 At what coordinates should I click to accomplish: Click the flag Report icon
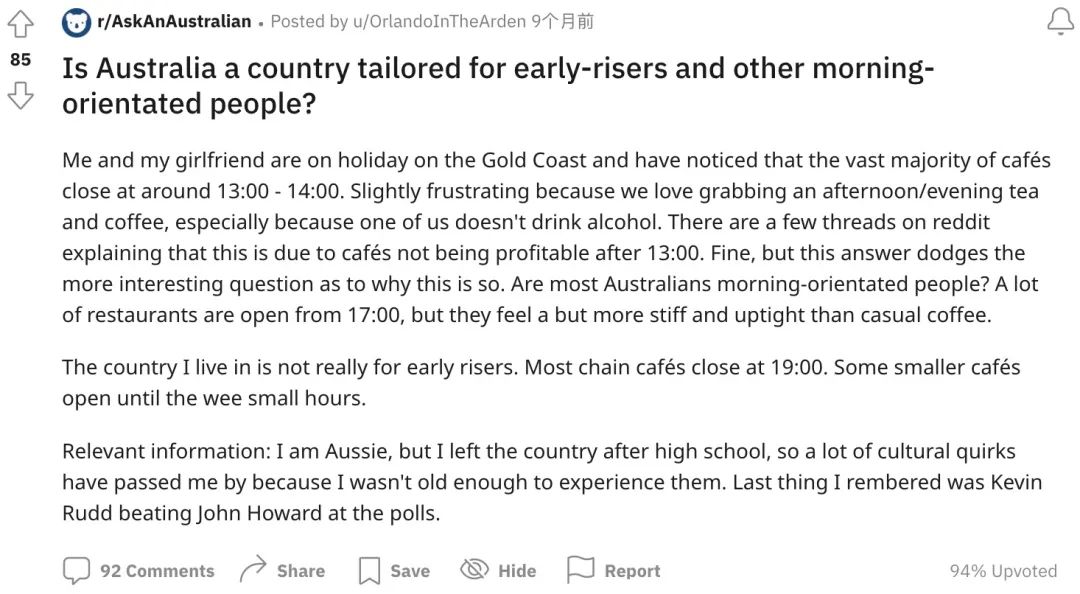(580, 569)
